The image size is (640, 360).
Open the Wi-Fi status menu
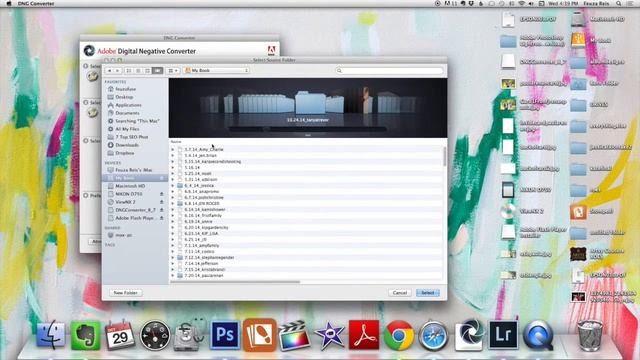tap(521, 3)
